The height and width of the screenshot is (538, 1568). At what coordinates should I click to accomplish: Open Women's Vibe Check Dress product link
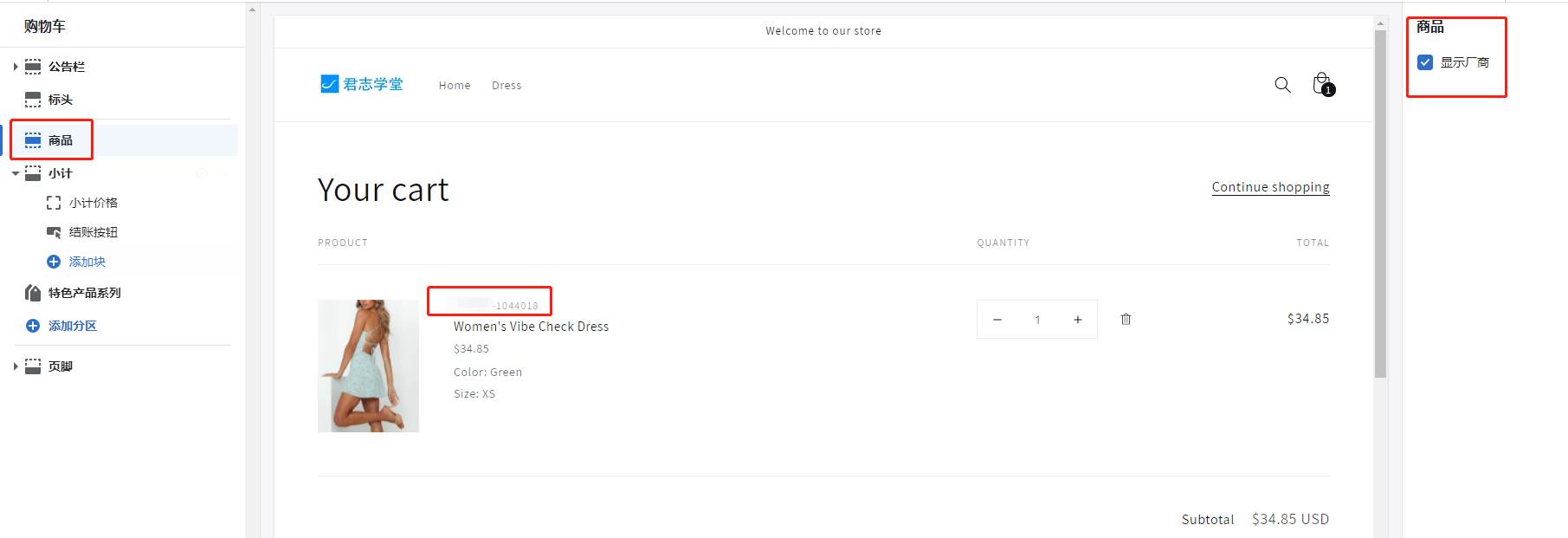pos(531,327)
